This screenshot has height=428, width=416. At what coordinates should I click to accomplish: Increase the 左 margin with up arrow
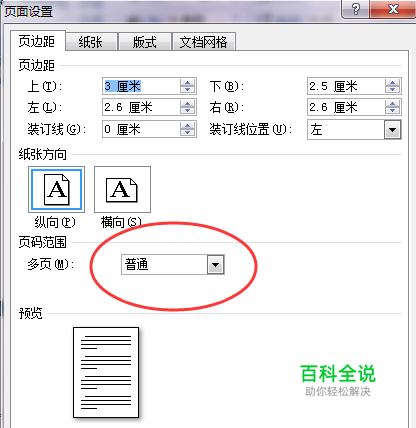pos(187,104)
